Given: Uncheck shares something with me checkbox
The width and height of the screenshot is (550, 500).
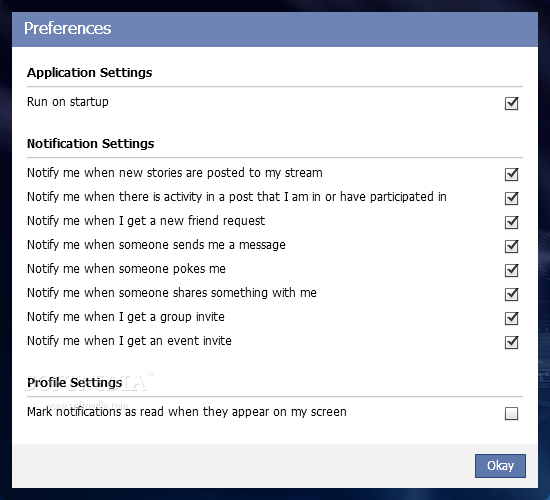Looking at the screenshot, I should (x=511, y=294).
